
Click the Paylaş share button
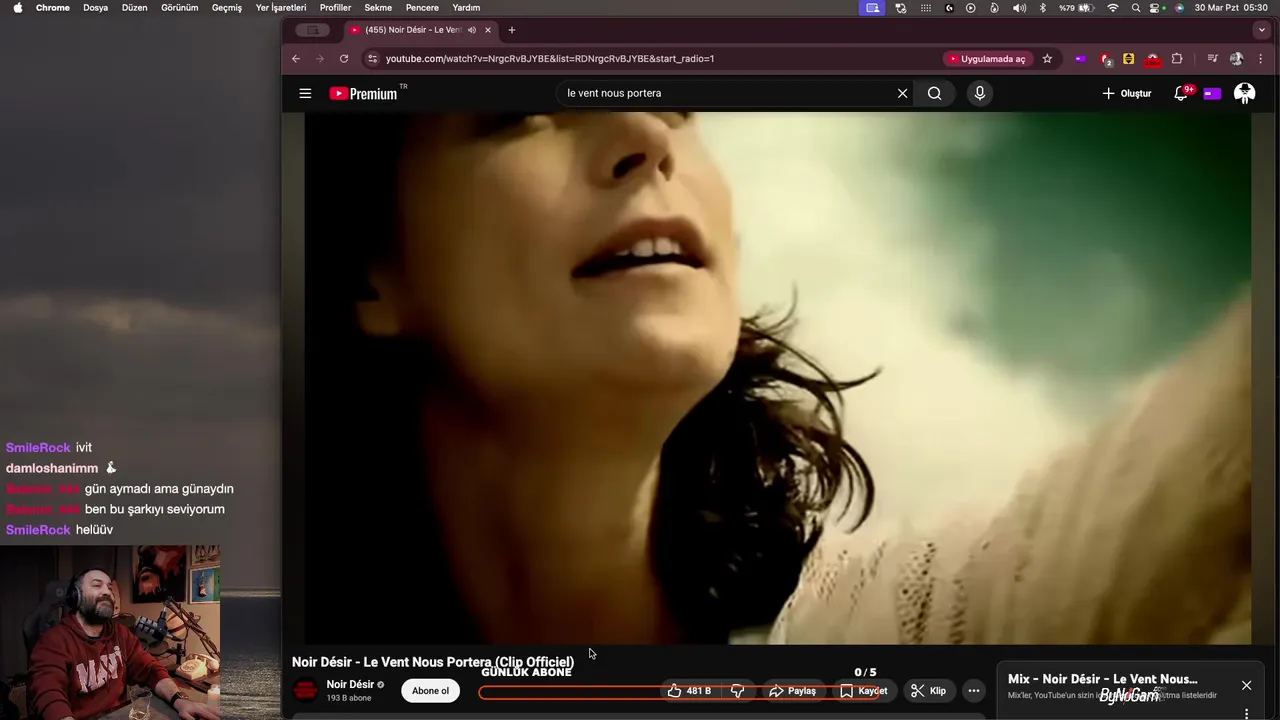click(x=792, y=691)
